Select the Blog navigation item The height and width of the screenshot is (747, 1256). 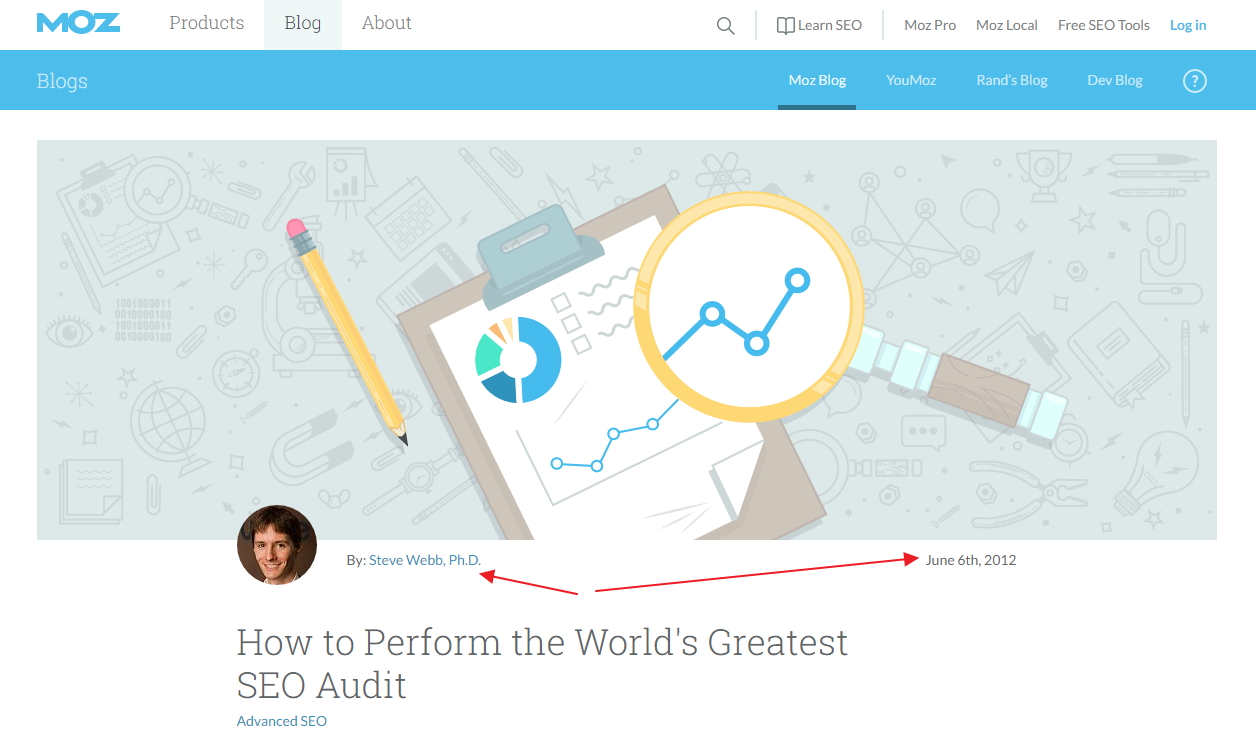303,23
